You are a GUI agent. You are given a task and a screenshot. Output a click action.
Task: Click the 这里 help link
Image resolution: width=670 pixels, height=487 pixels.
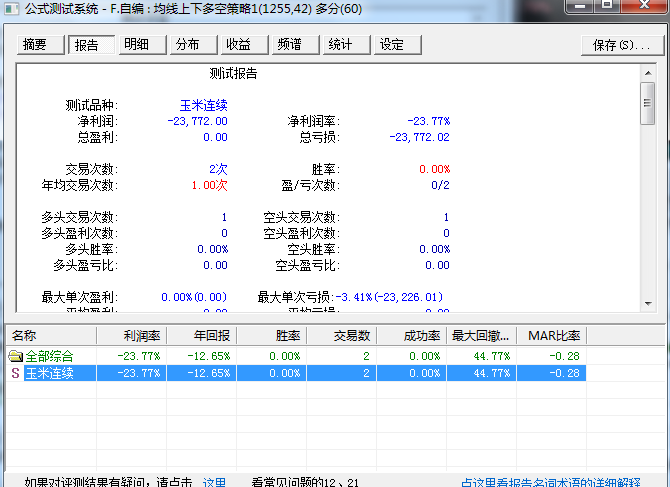(x=214, y=481)
